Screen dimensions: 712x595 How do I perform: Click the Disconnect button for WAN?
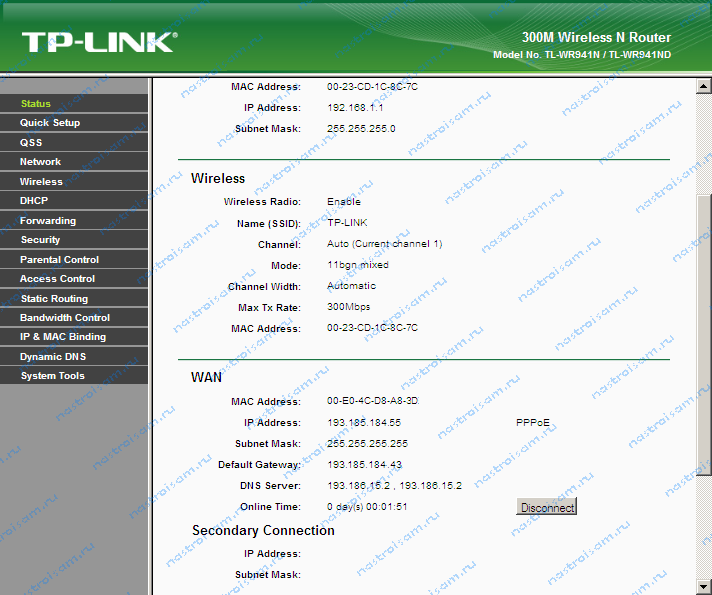[547, 507]
